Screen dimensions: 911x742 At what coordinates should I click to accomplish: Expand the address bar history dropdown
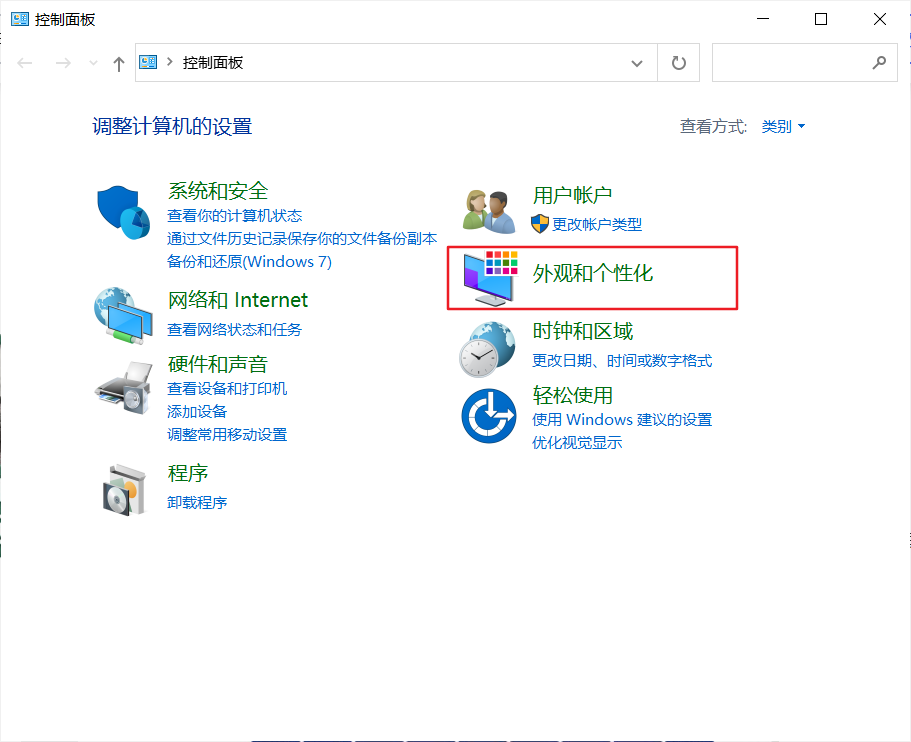point(637,63)
